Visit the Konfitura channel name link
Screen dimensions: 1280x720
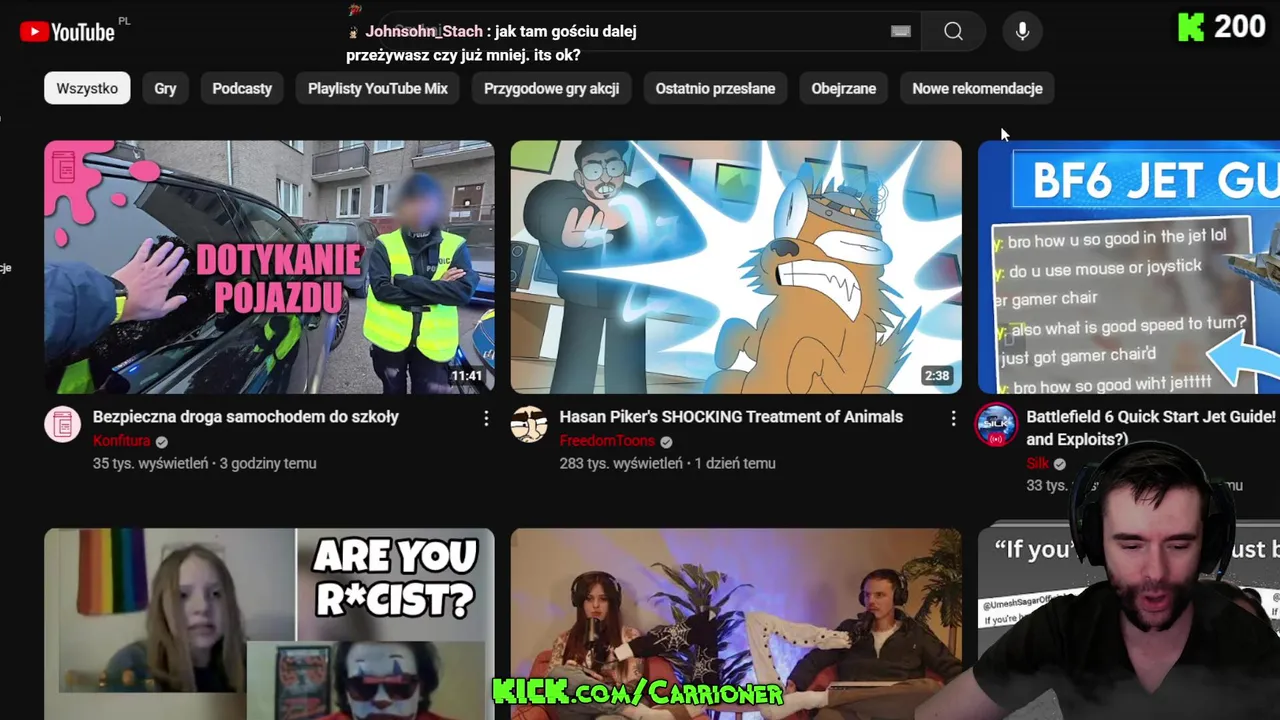click(x=121, y=441)
